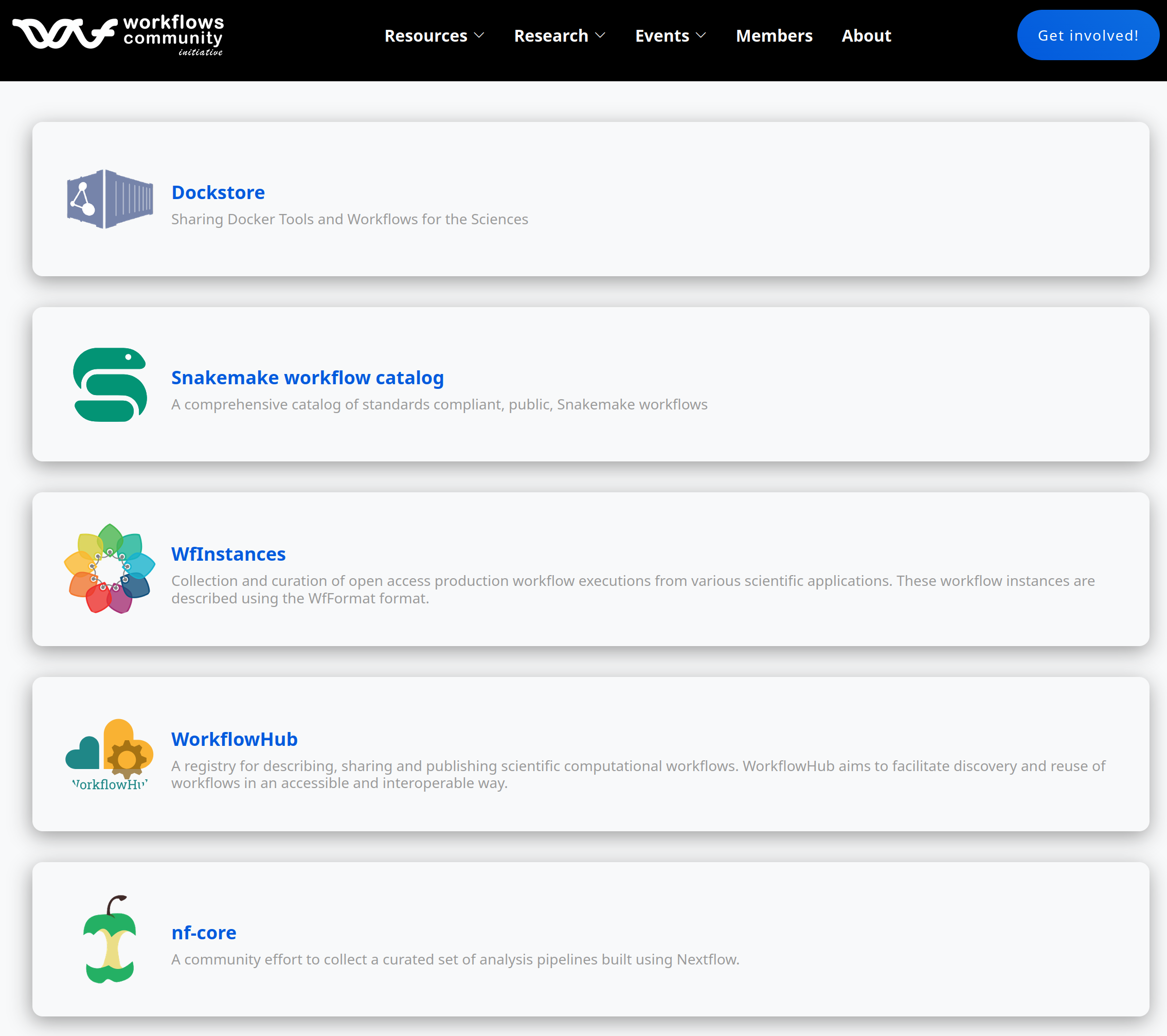Open the WorkflowHub link
The width and height of the screenshot is (1167, 1036).
tap(234, 739)
